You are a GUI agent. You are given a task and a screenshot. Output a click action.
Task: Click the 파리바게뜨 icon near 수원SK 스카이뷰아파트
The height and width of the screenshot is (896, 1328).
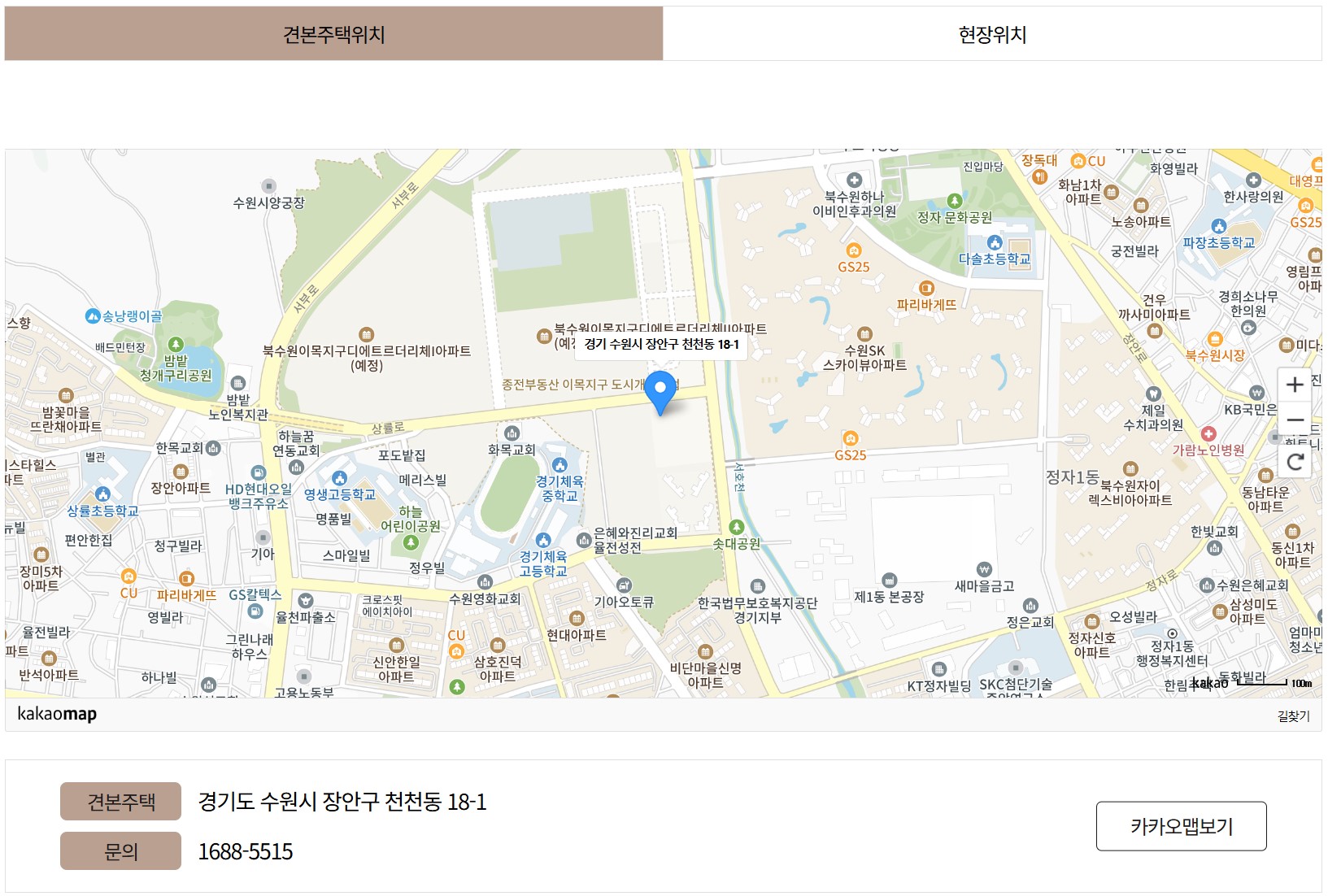pos(925,288)
